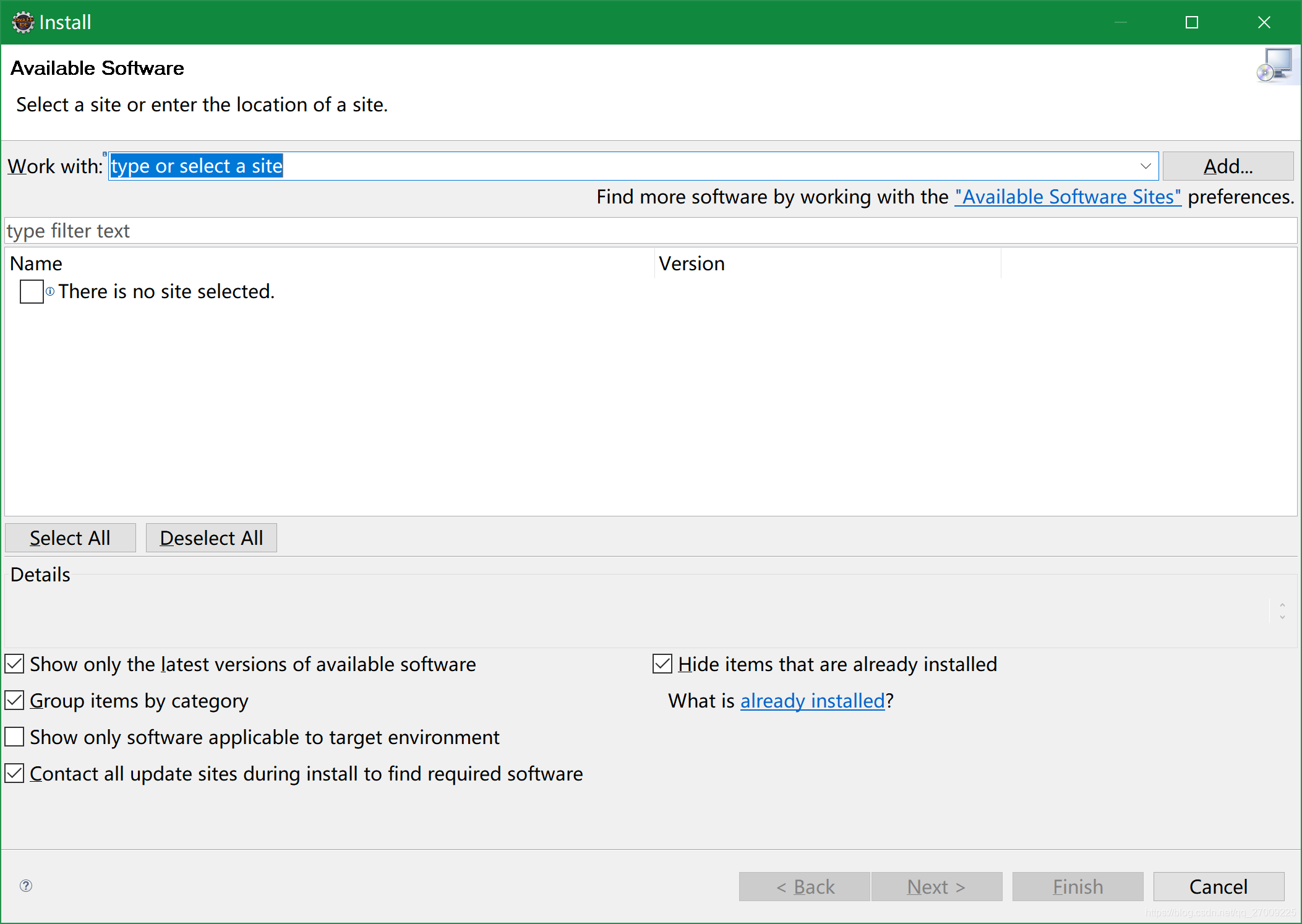1302x924 pixels.
Task: Click the site filter text input field
Action: (651, 231)
